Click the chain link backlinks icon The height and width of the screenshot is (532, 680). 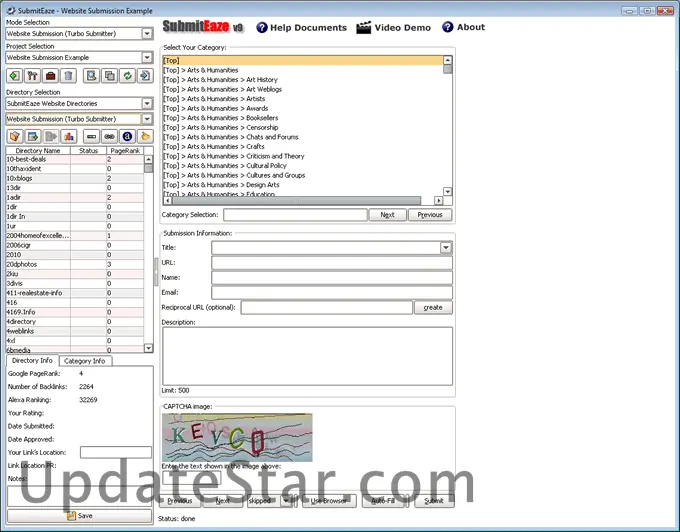click(x=109, y=137)
